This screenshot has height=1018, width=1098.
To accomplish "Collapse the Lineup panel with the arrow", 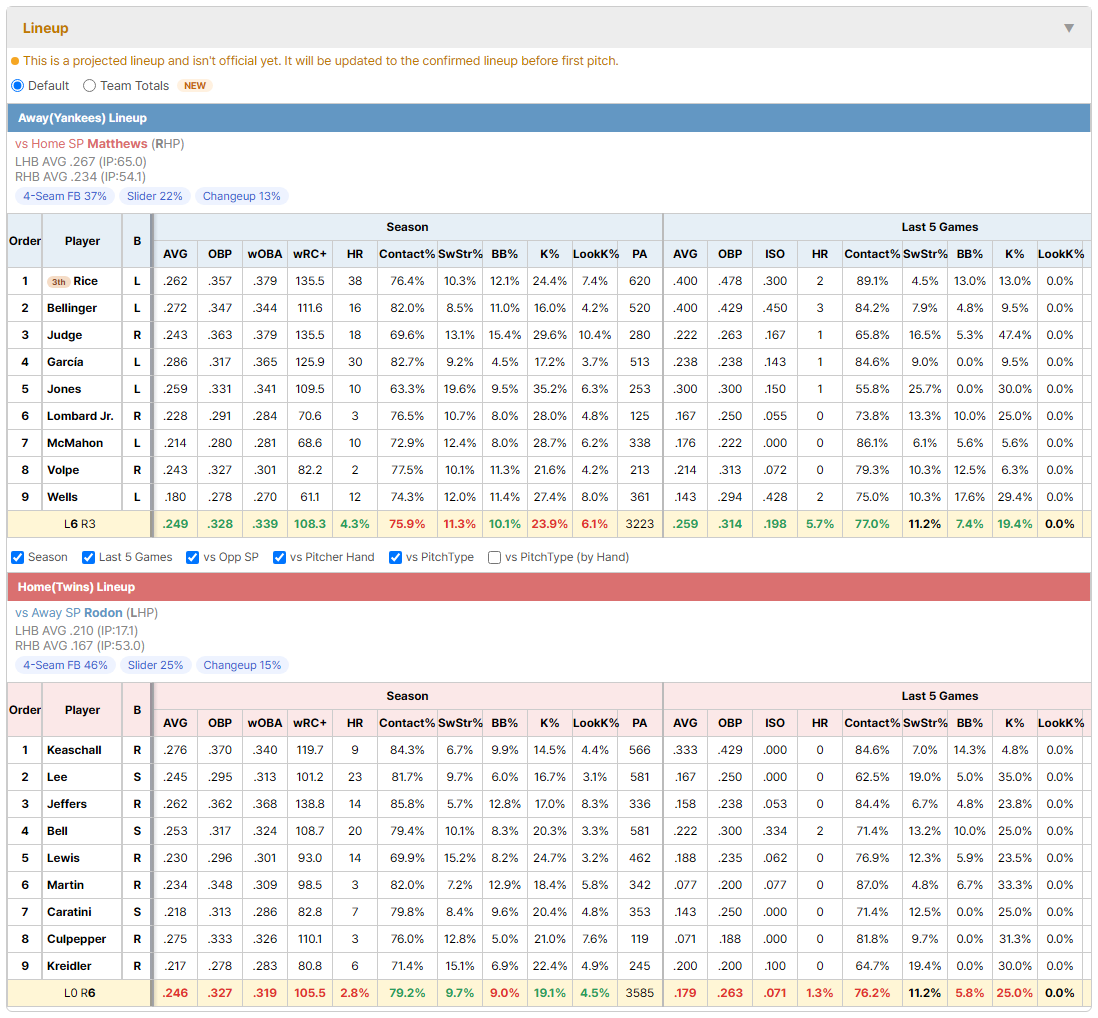I will click(x=1069, y=28).
